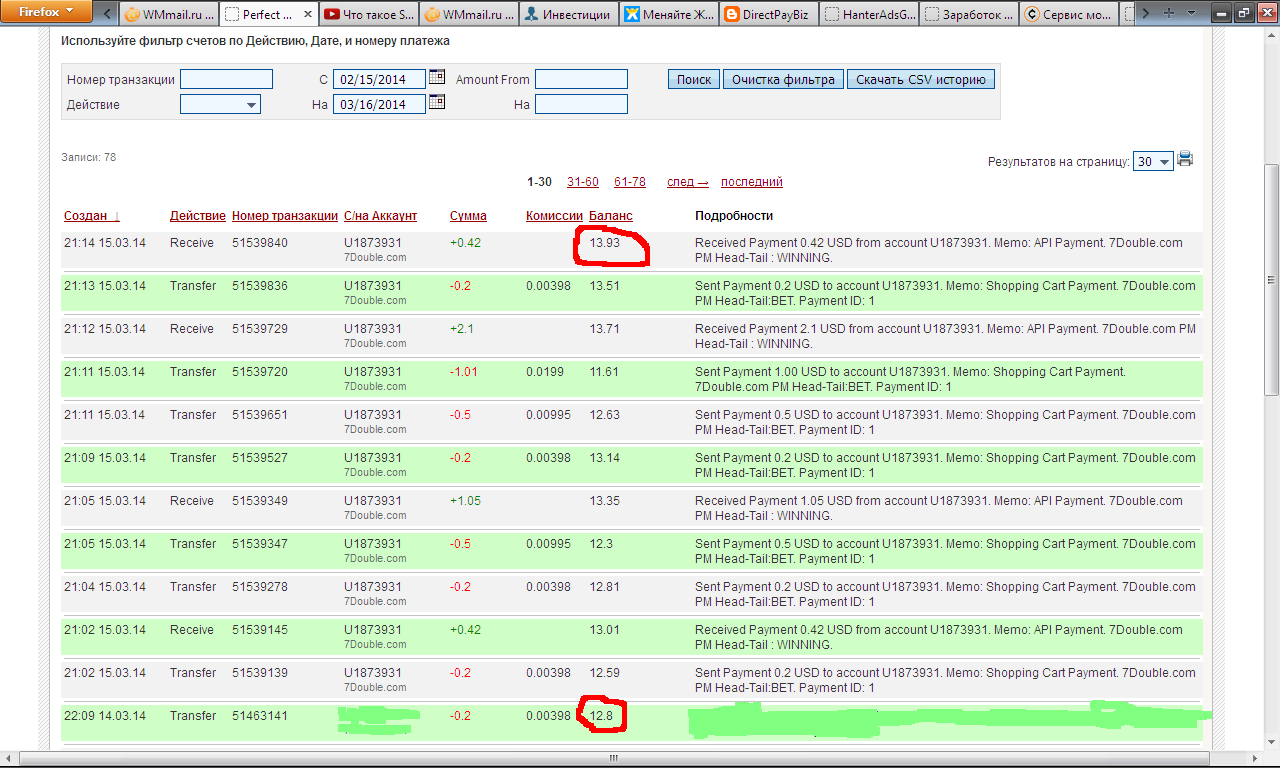The height and width of the screenshot is (768, 1280).
Task: Click the balance value 13.71
Action: 604,329
